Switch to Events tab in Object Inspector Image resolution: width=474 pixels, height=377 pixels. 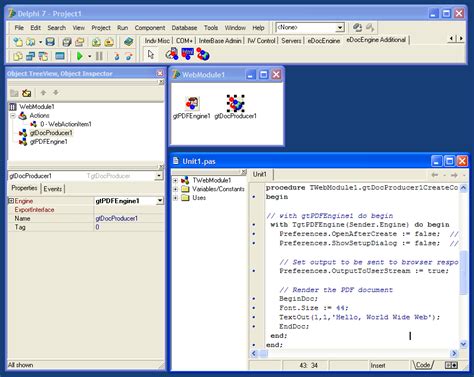click(x=53, y=189)
